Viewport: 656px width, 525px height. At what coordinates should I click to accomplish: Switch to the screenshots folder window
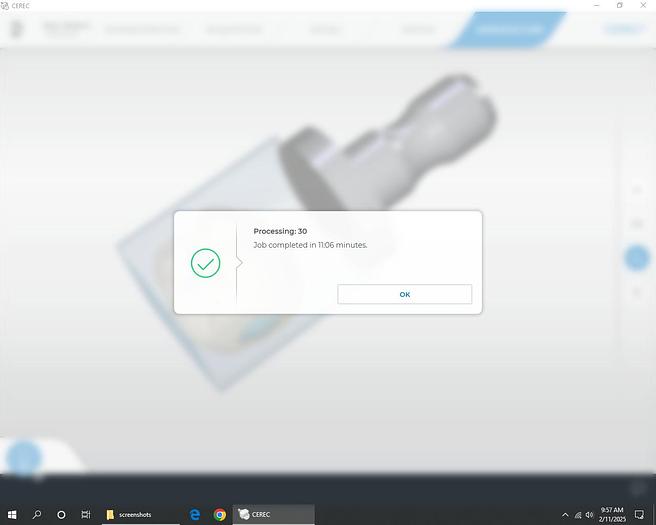tap(141, 515)
